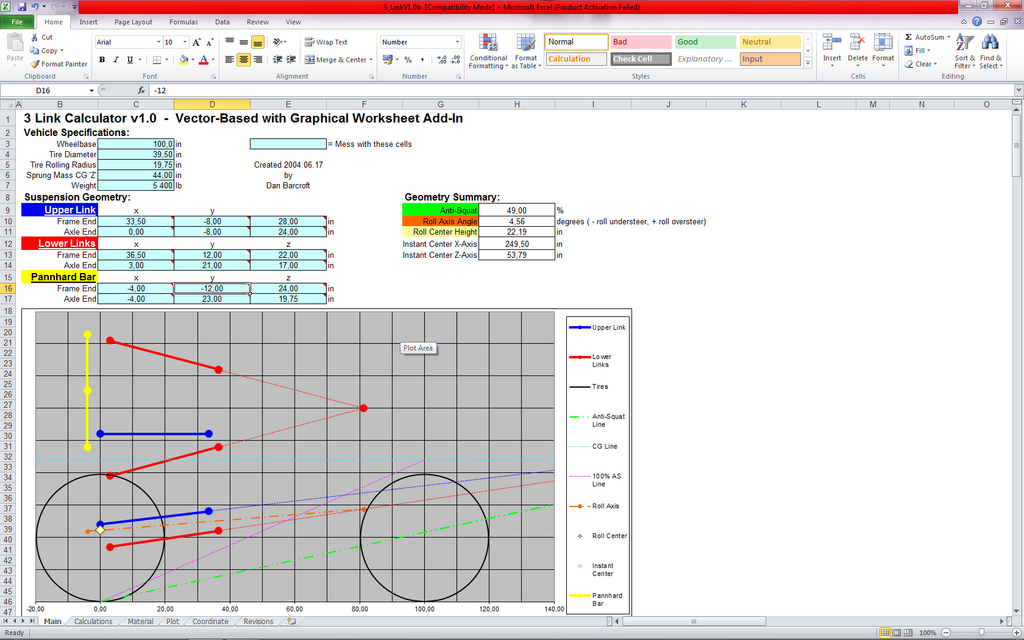
Task: Click the Sort & Filter icon
Action: click(964, 50)
